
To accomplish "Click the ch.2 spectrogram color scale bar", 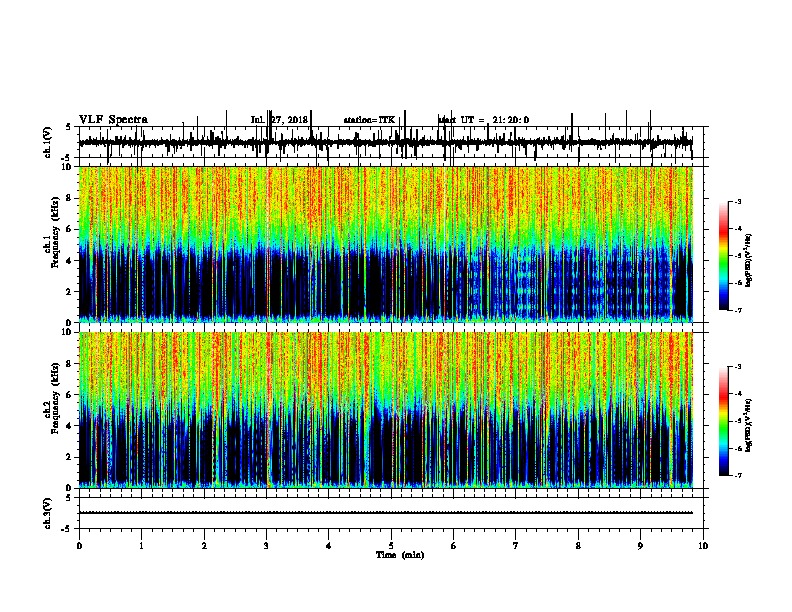I will tap(723, 421).
